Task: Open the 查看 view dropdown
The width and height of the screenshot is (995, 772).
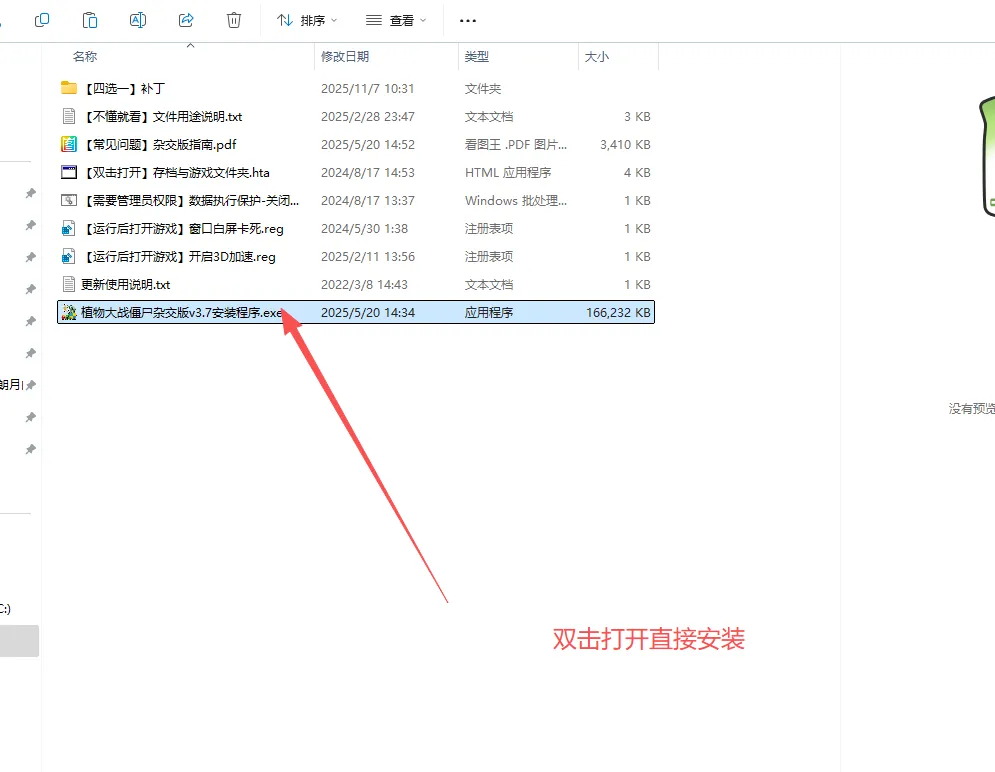Action: (x=396, y=20)
